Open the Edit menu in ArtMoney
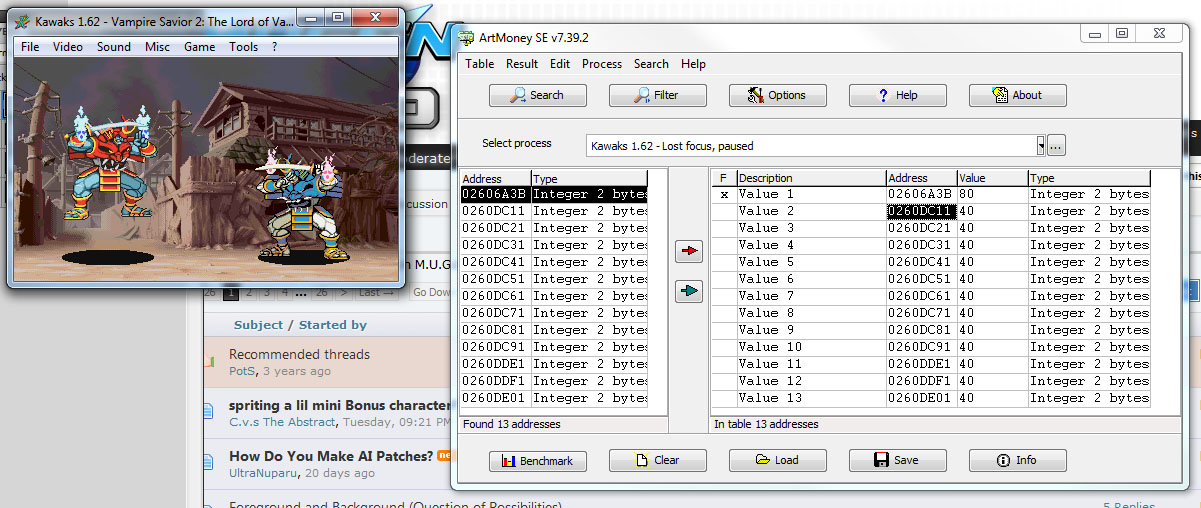Viewport: 1201px width, 508px height. (x=560, y=64)
